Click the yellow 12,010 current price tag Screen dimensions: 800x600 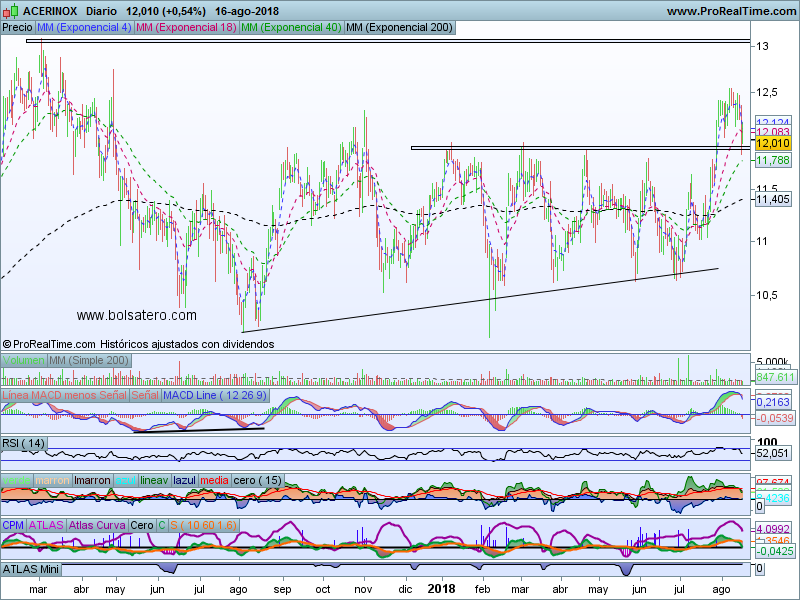pyautogui.click(x=774, y=144)
